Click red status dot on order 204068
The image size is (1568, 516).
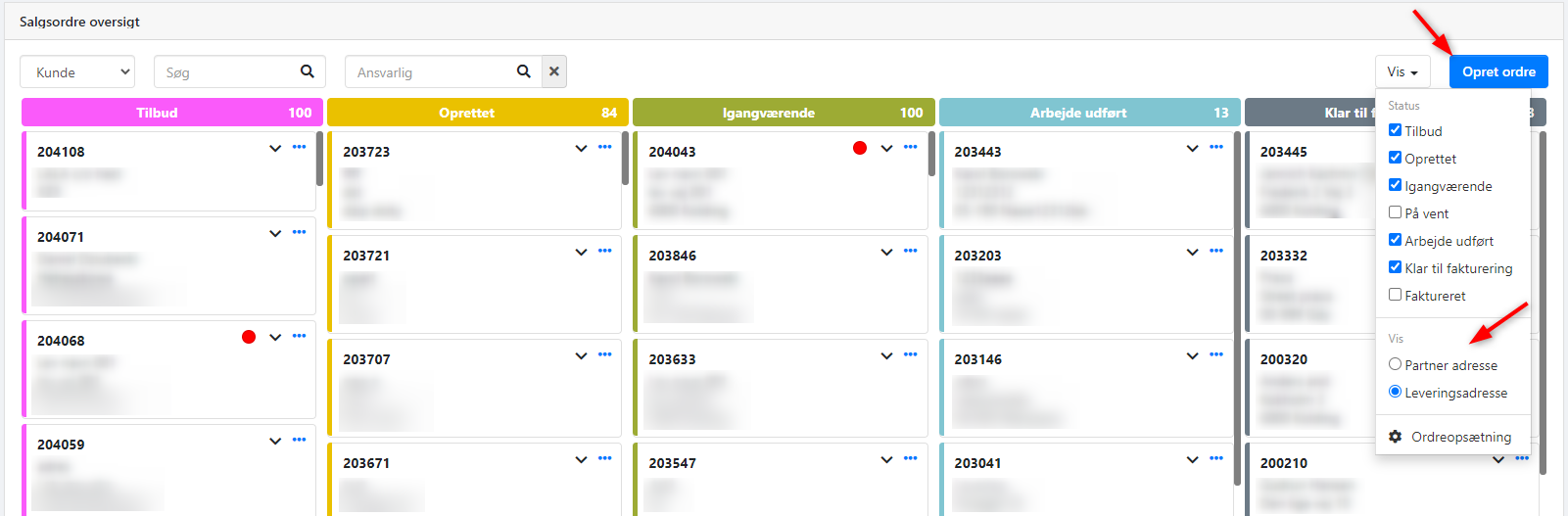pyautogui.click(x=249, y=337)
